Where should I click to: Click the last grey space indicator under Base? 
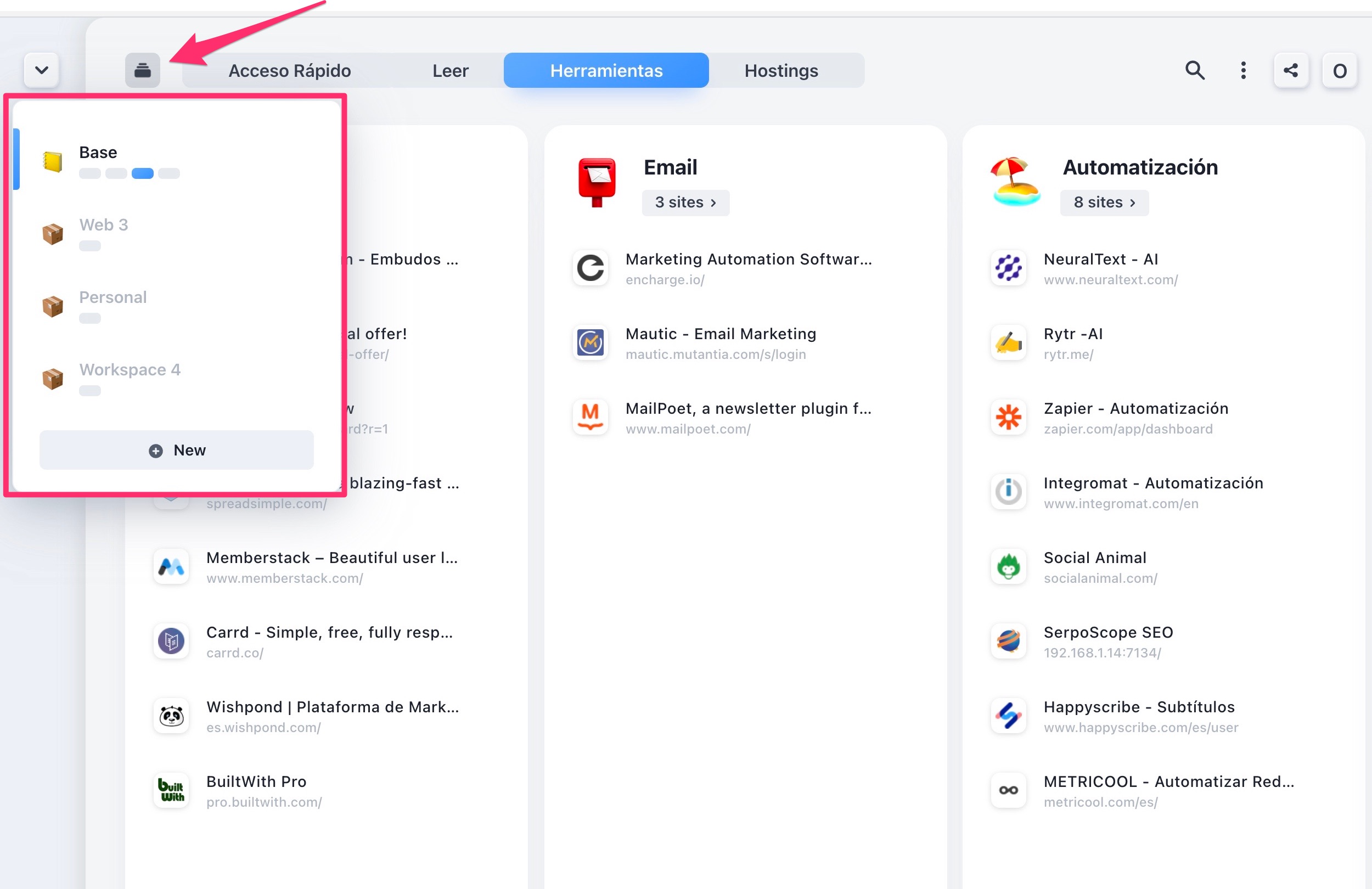169,173
